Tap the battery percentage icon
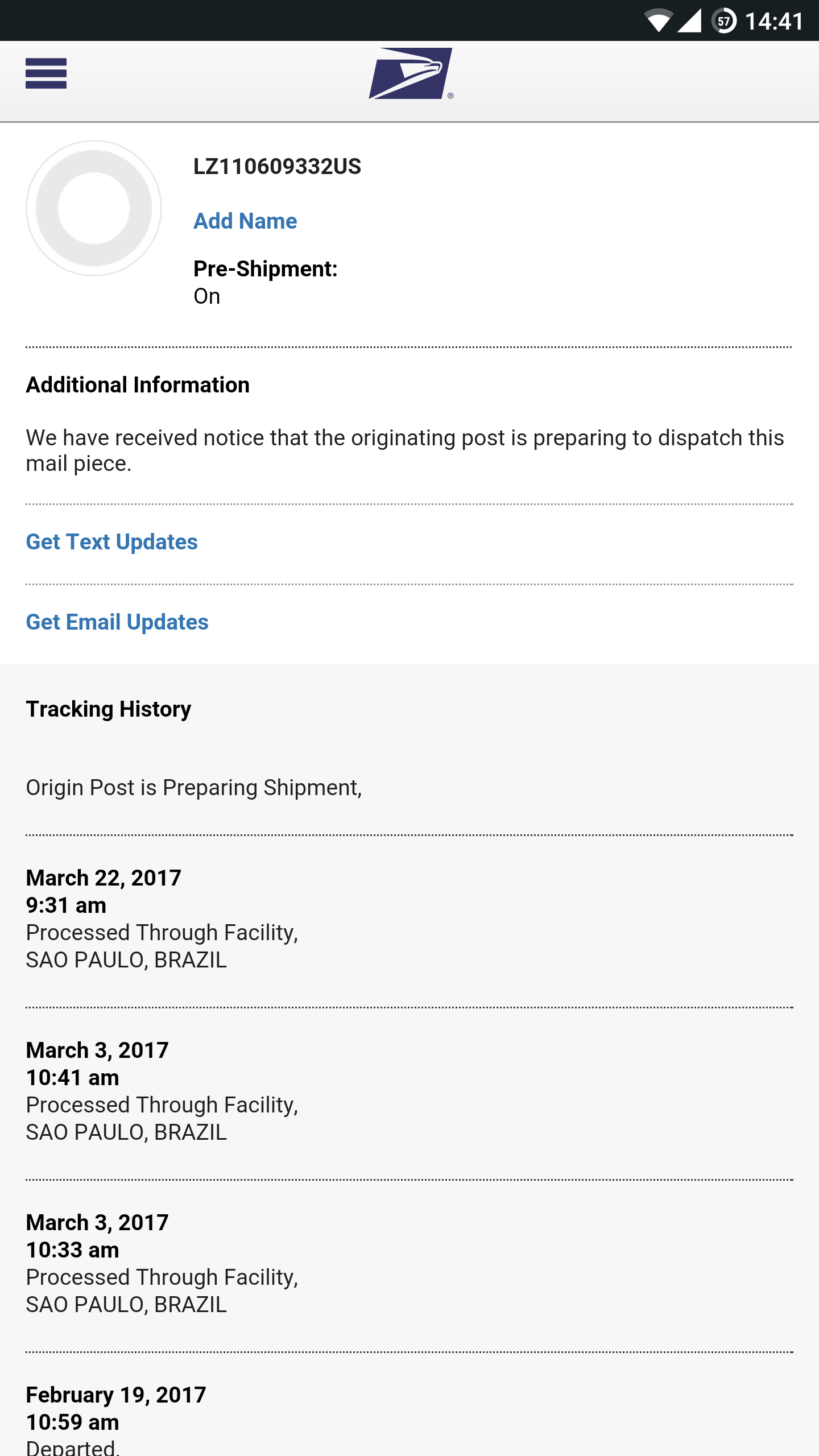 pos(723,21)
